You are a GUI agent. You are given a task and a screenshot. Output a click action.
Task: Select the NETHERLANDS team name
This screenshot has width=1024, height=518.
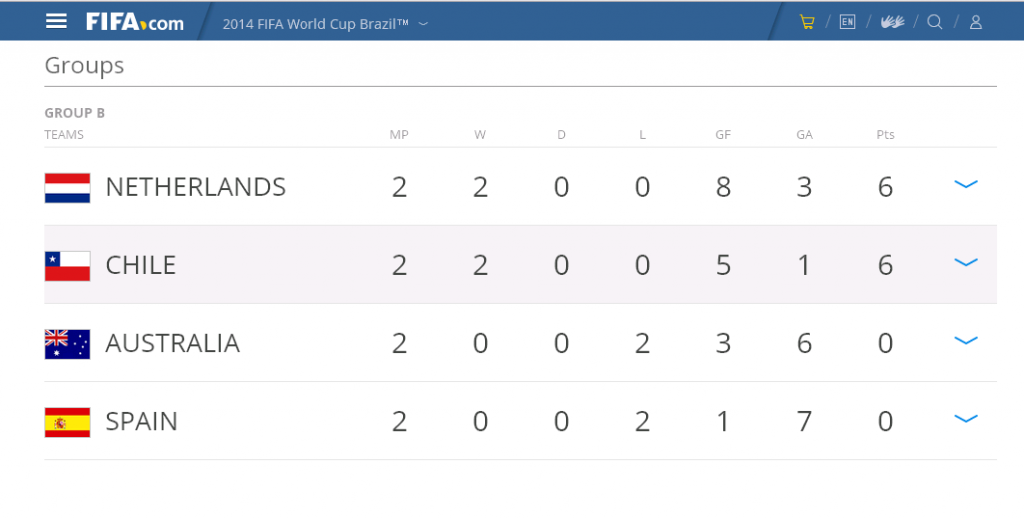[x=196, y=187]
